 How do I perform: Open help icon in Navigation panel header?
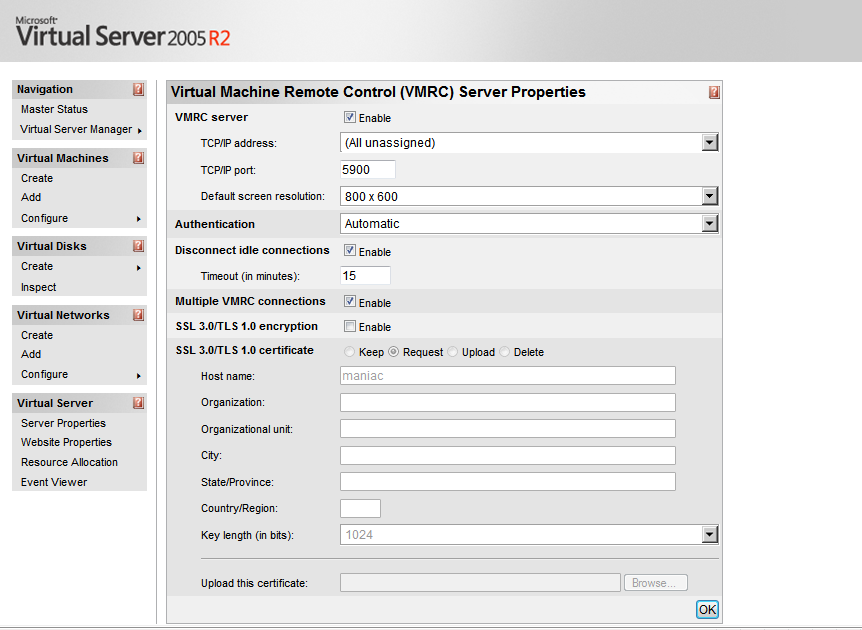tap(139, 90)
